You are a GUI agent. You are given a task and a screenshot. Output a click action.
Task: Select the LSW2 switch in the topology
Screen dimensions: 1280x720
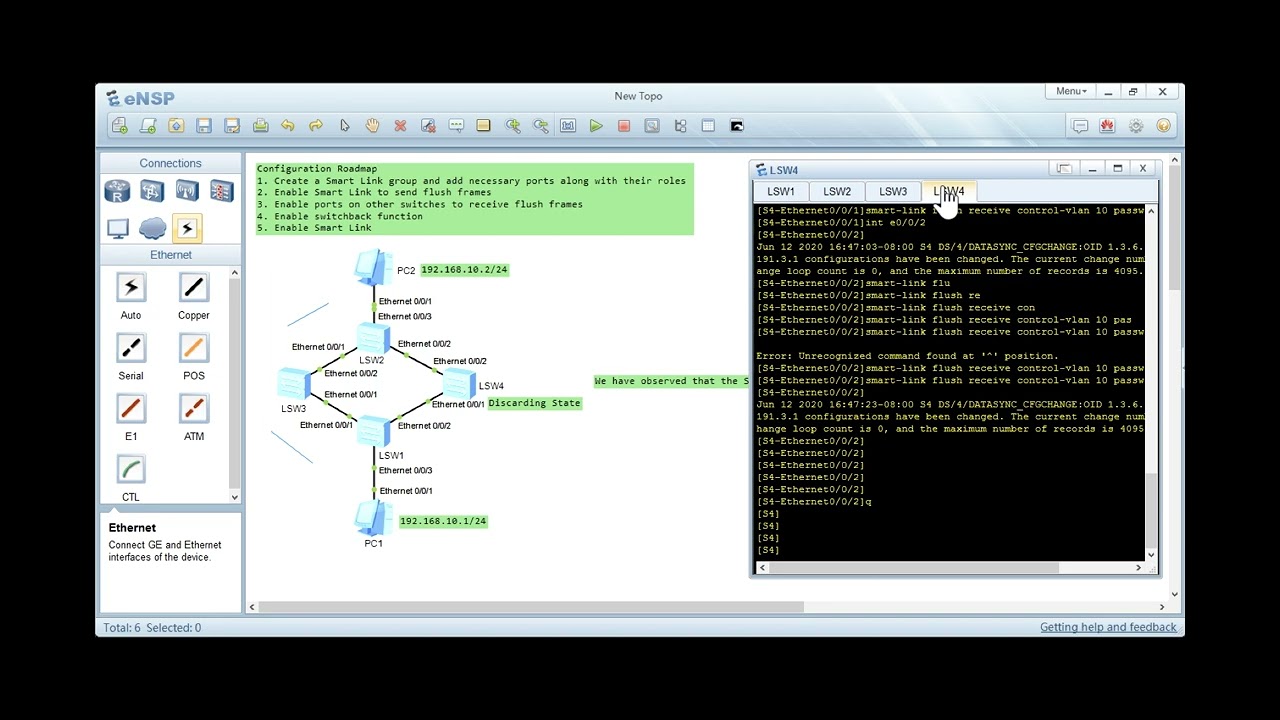pyautogui.click(x=372, y=338)
